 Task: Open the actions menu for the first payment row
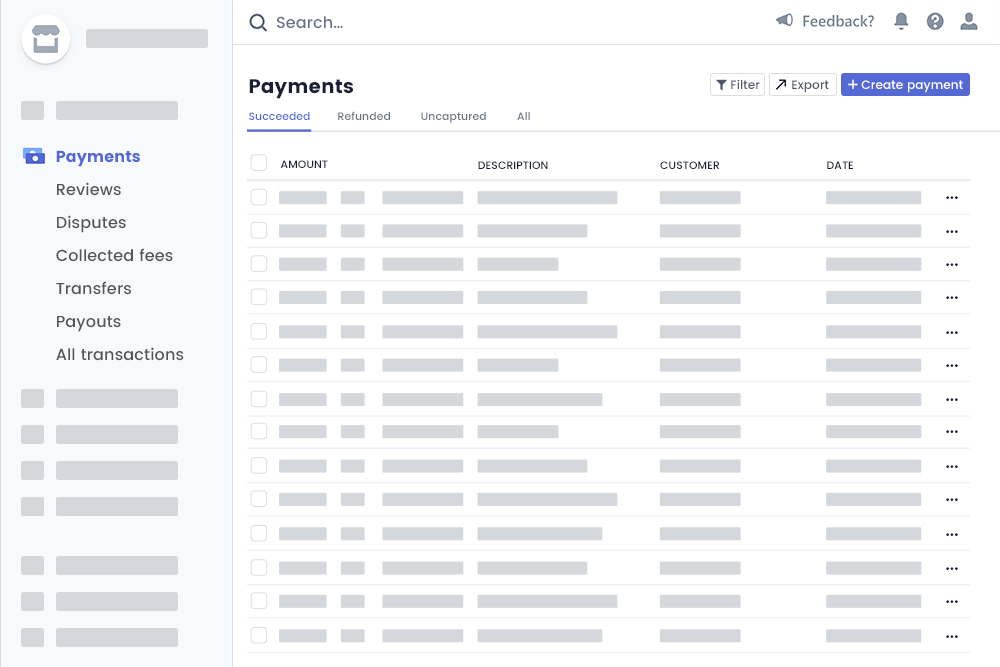pos(951,197)
